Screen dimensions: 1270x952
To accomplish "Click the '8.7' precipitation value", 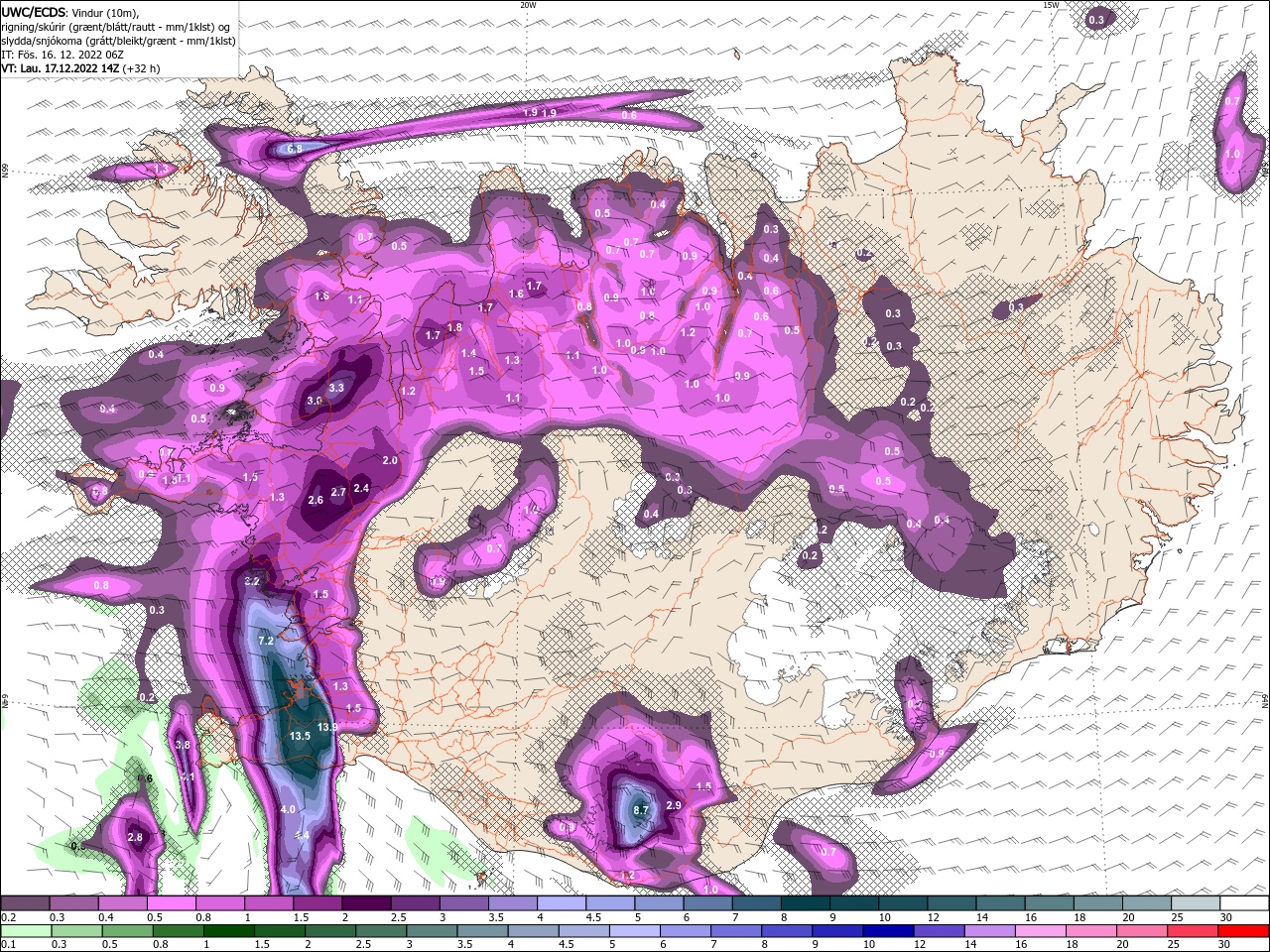I will point(641,810).
